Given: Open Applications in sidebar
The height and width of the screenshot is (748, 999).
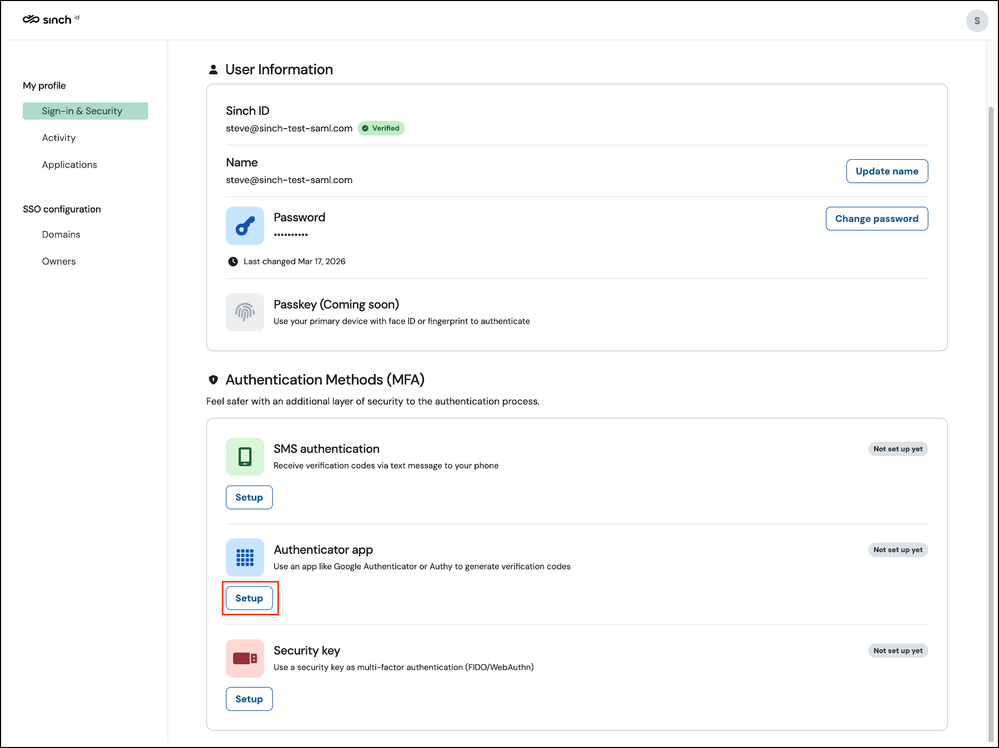Looking at the screenshot, I should [69, 164].
